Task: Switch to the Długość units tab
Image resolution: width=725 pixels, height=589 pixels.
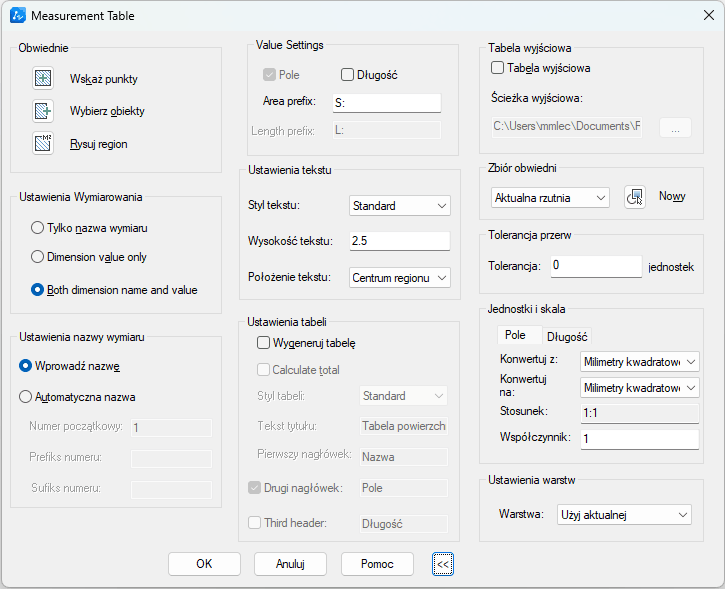Action: tap(567, 337)
